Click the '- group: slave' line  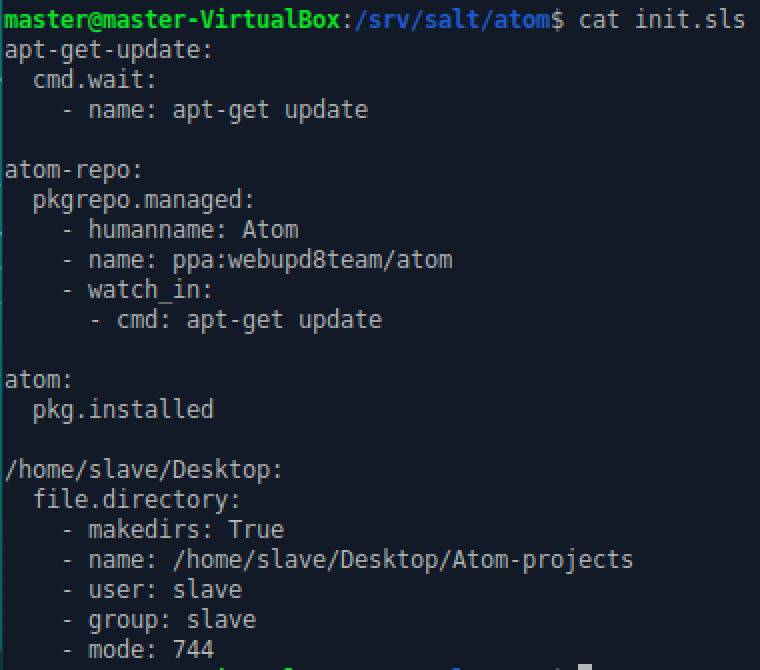pyautogui.click(x=158, y=619)
